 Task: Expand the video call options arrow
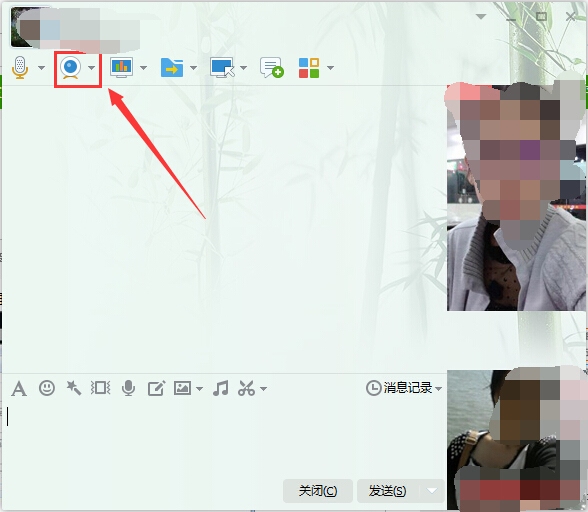[92, 68]
